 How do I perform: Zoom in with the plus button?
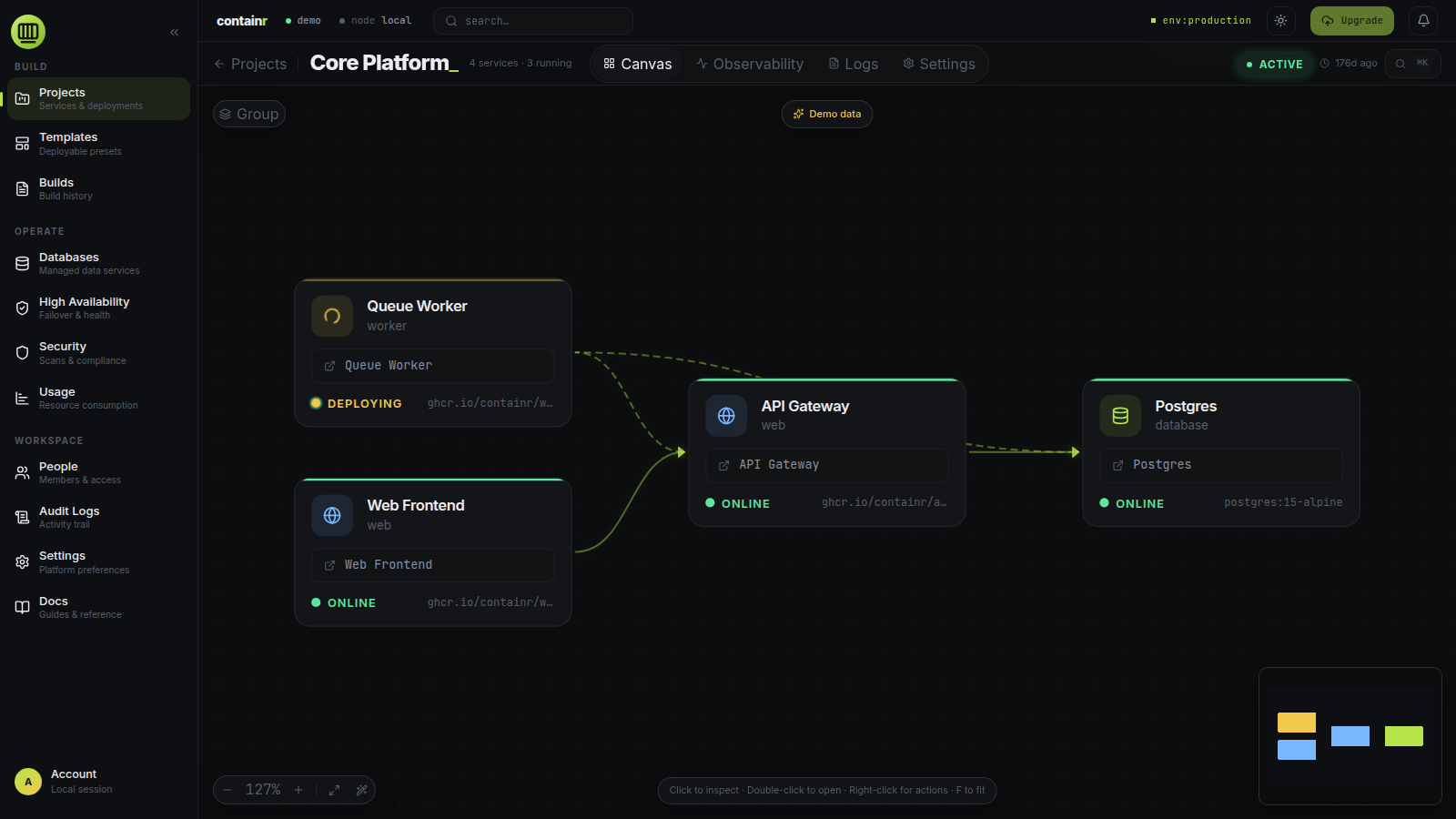pos(298,790)
